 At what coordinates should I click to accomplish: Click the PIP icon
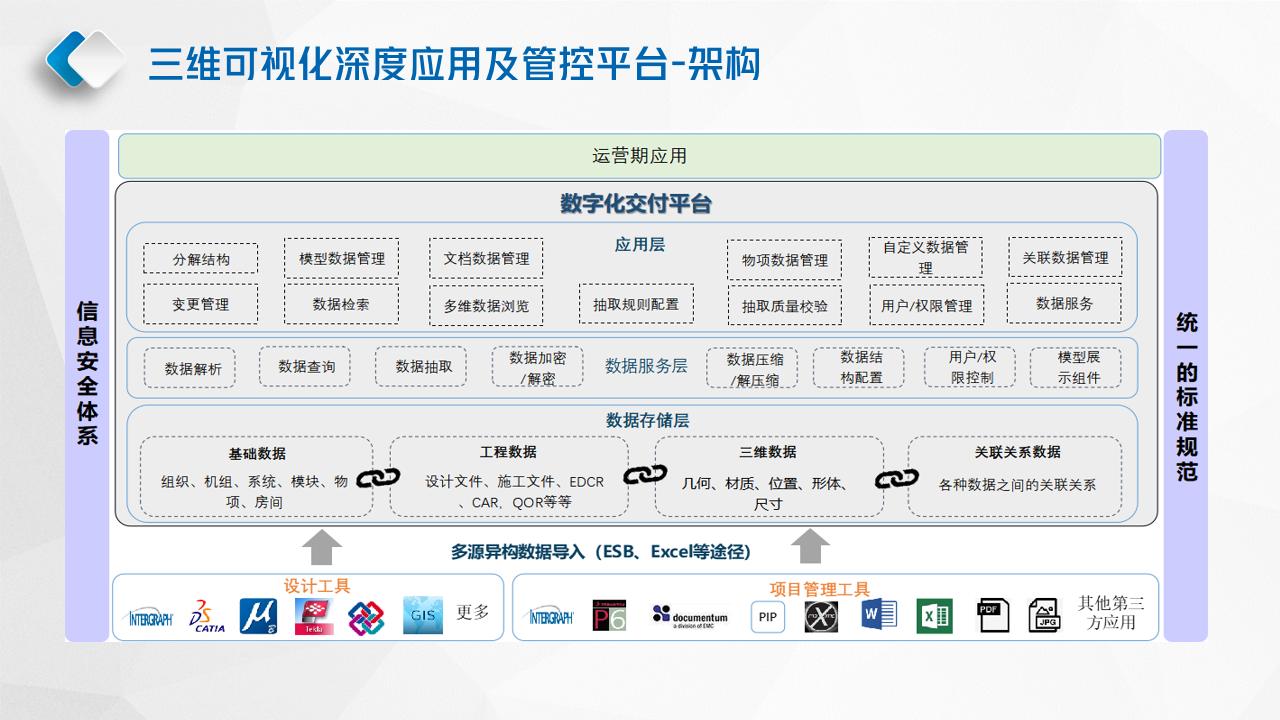click(768, 617)
